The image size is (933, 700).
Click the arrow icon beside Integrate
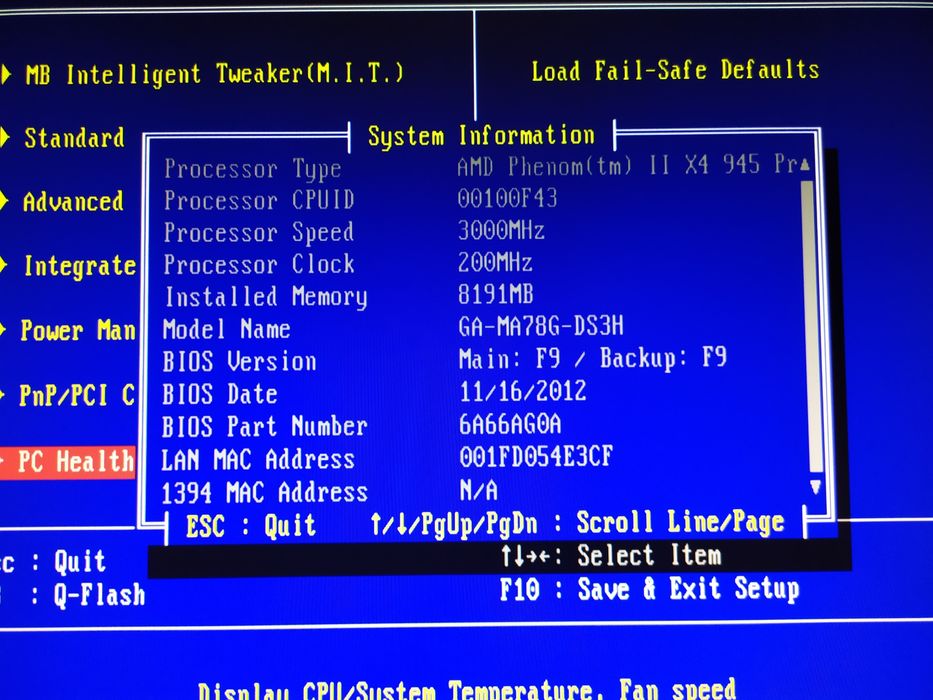[4, 265]
